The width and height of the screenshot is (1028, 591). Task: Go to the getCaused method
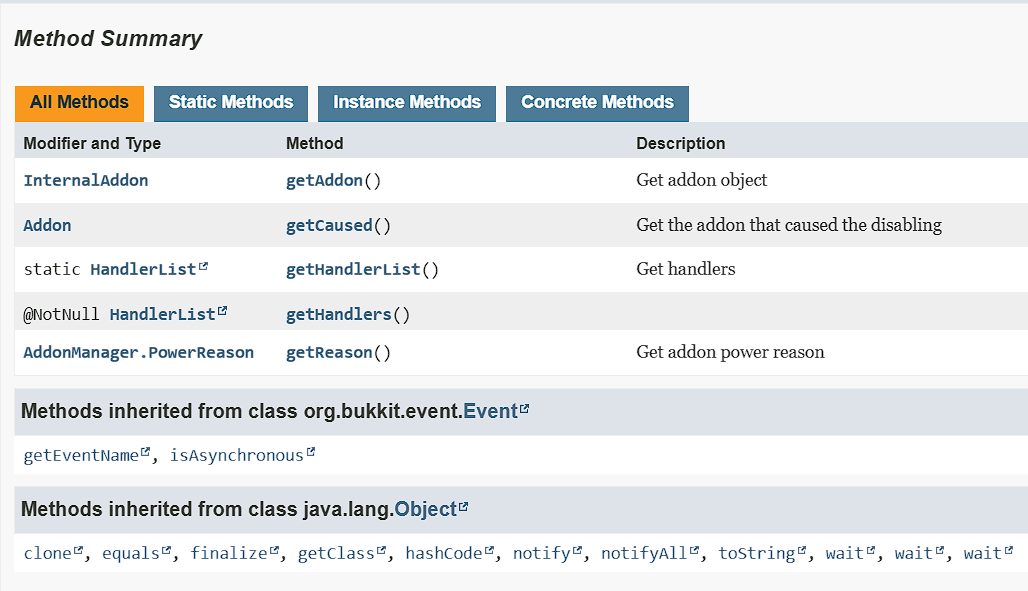click(329, 226)
